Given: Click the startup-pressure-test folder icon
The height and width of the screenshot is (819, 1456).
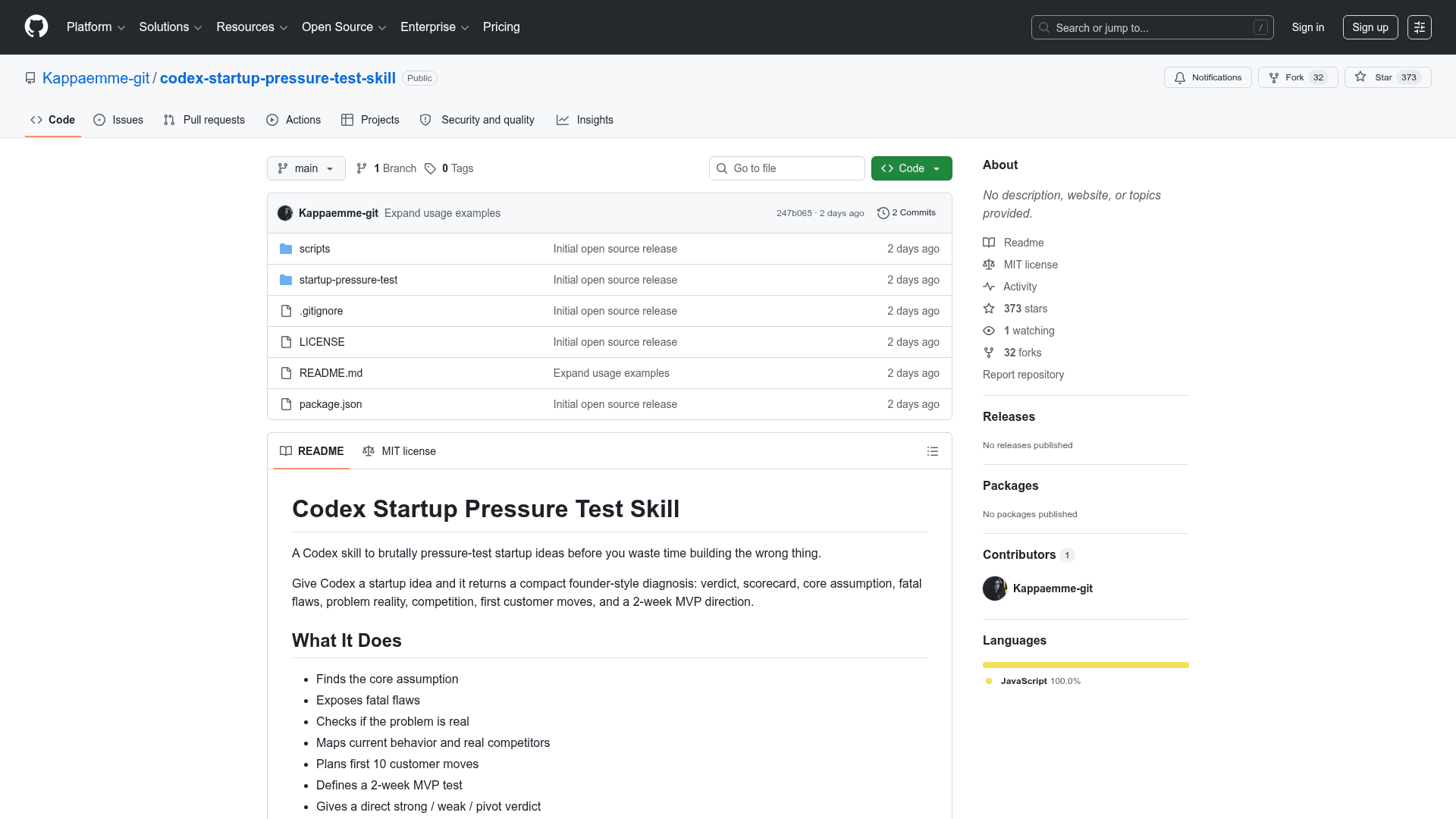Looking at the screenshot, I should 286,280.
